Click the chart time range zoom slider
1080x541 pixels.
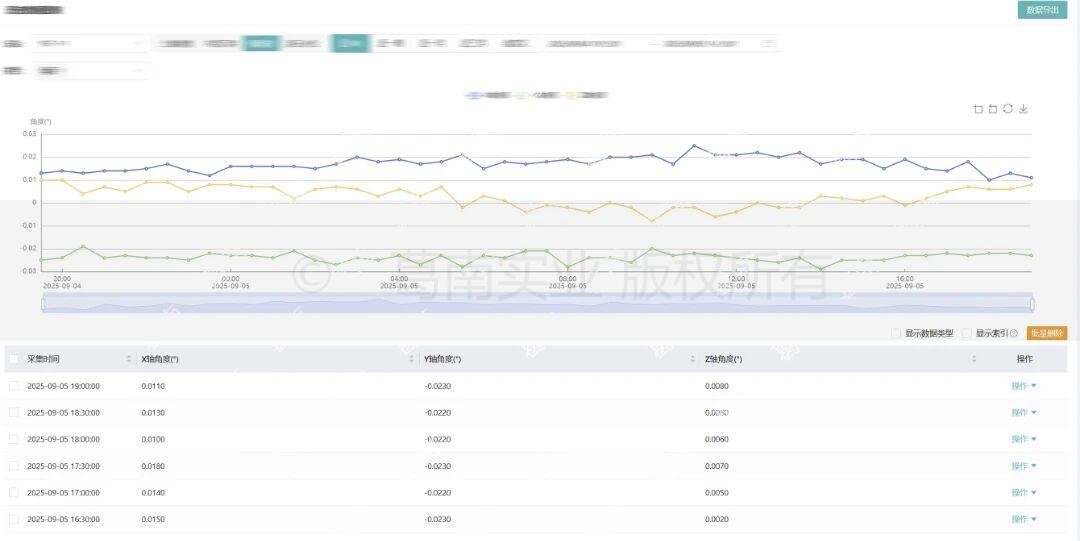coord(537,303)
